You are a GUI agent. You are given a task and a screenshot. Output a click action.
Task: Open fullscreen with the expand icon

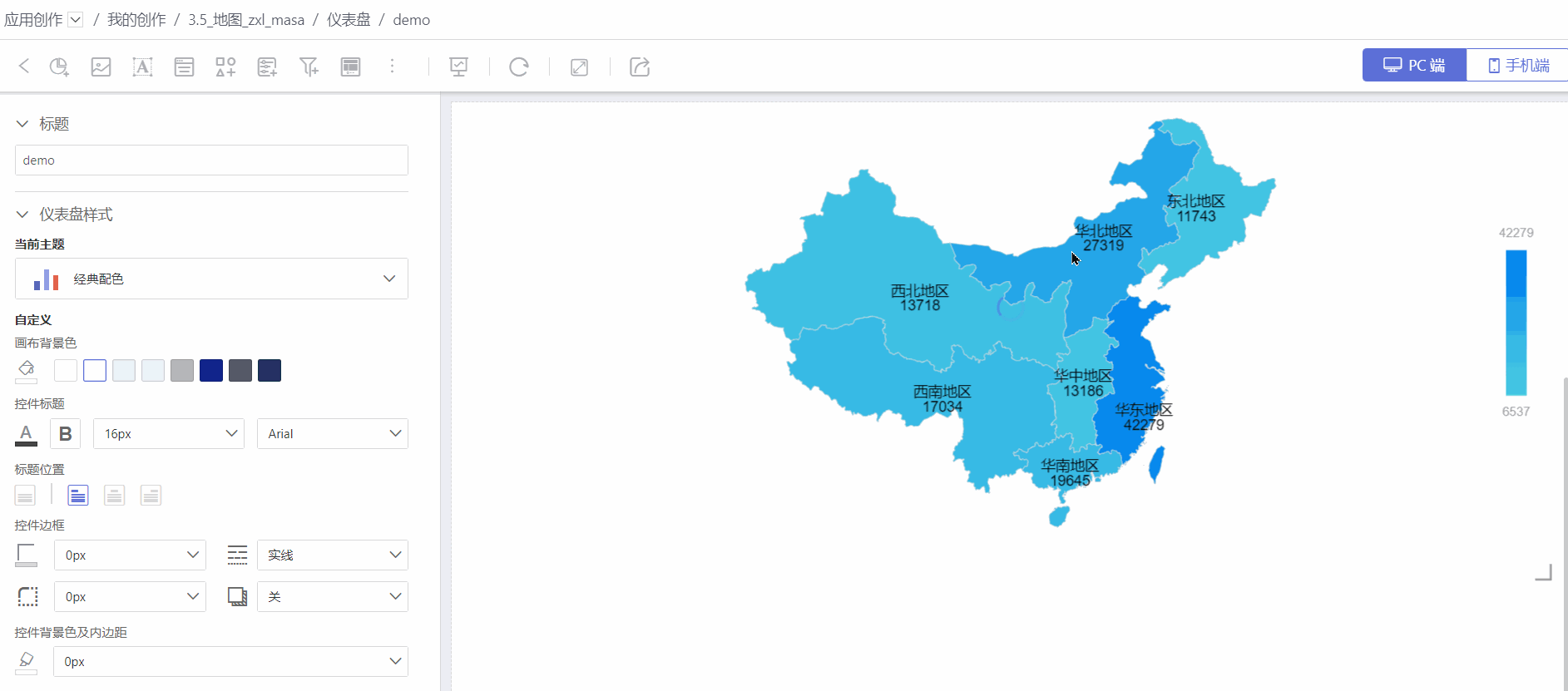click(579, 67)
